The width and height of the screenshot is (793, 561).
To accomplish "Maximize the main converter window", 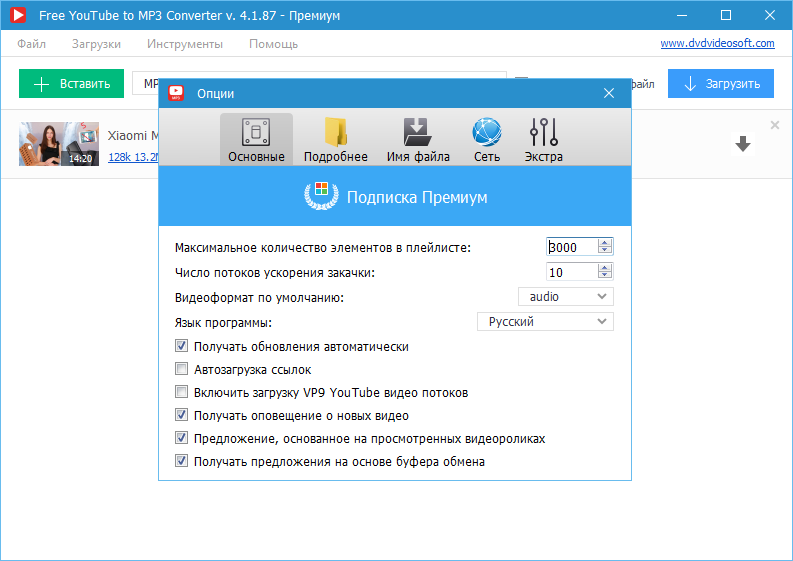I will [x=726, y=15].
